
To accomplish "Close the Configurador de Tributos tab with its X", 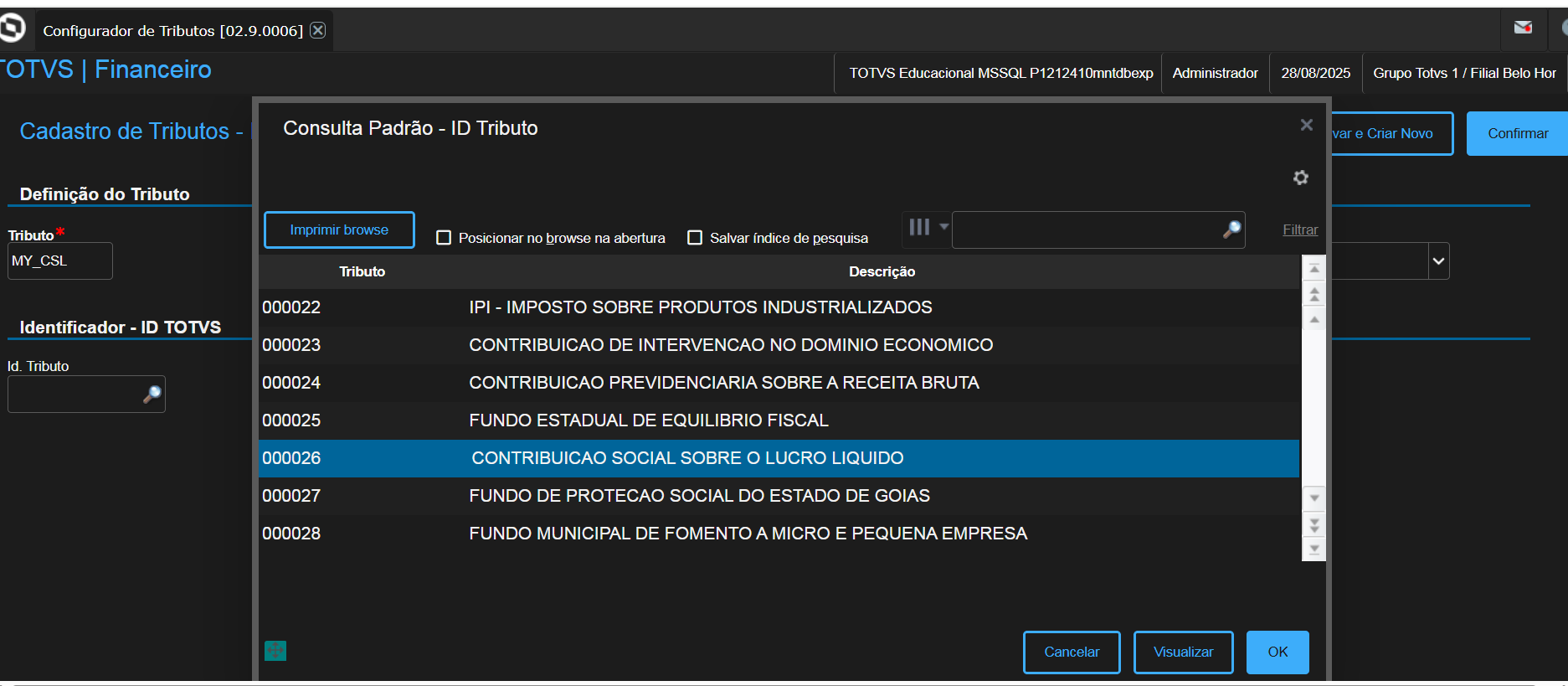I will [318, 30].
